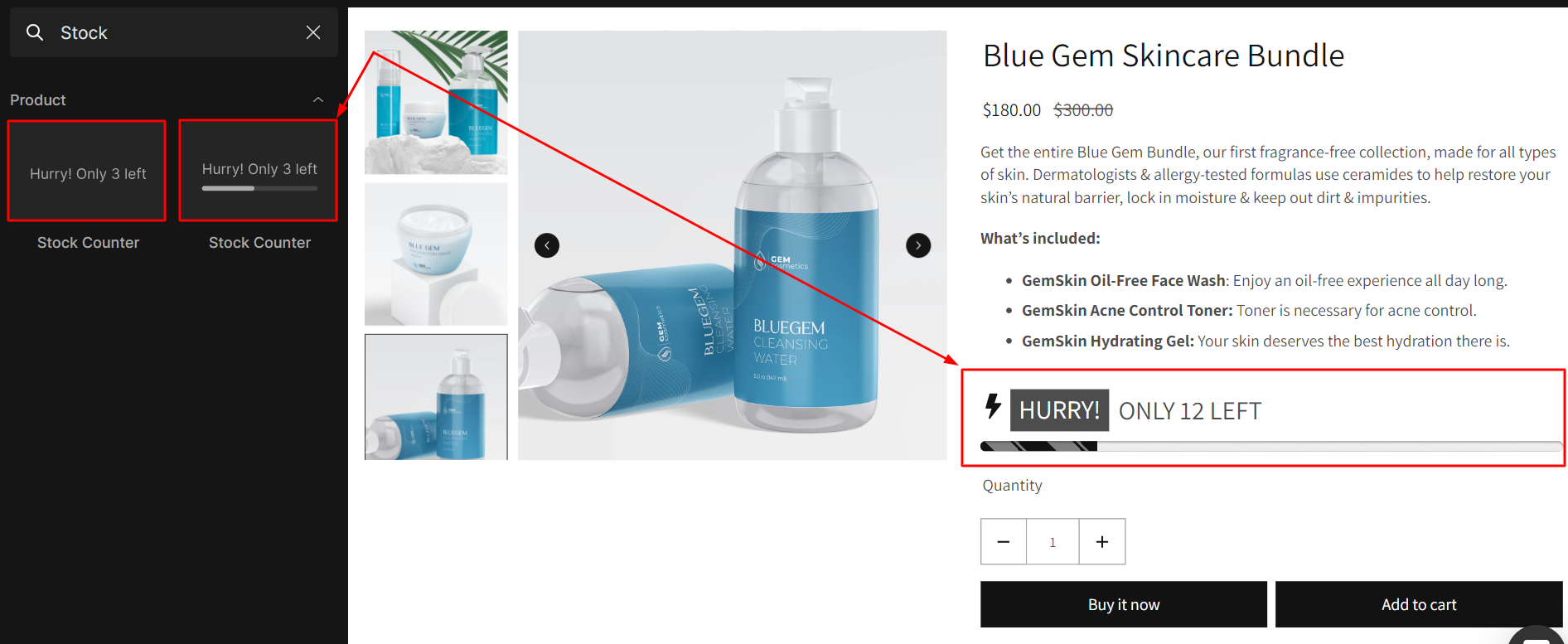Open the cream jar thumbnail
The height and width of the screenshot is (644, 1568).
point(436,254)
